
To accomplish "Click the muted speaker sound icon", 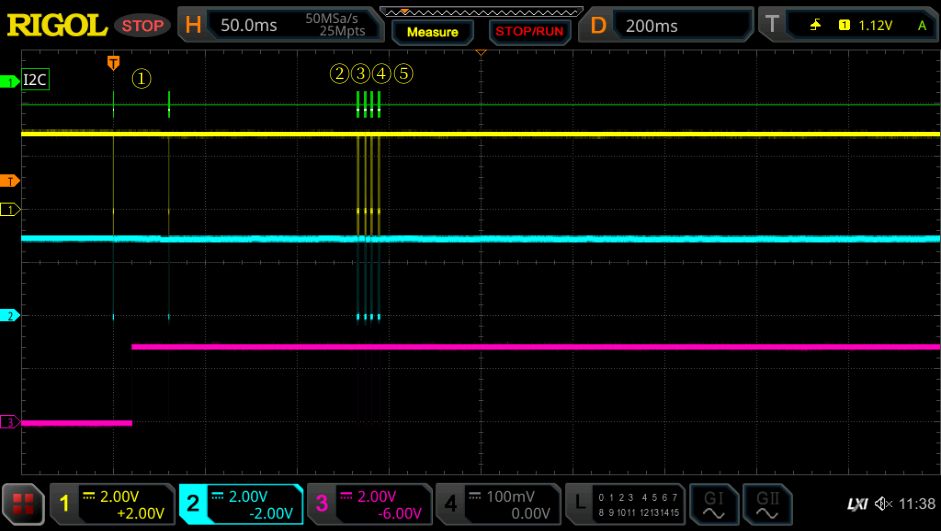I will tap(884, 504).
